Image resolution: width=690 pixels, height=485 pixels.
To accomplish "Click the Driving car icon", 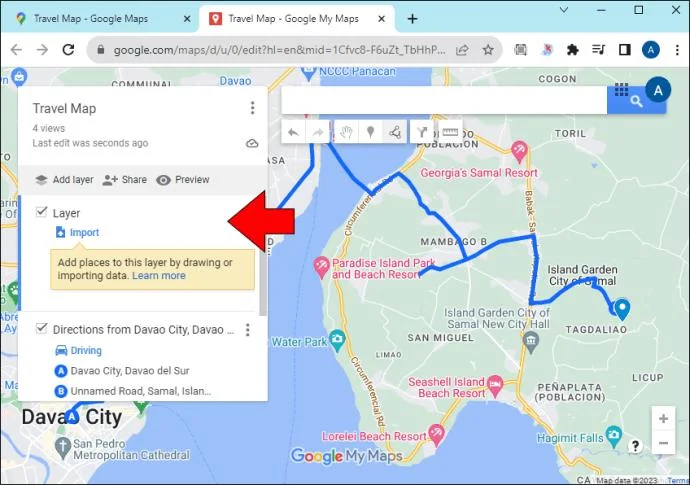I will 61,350.
